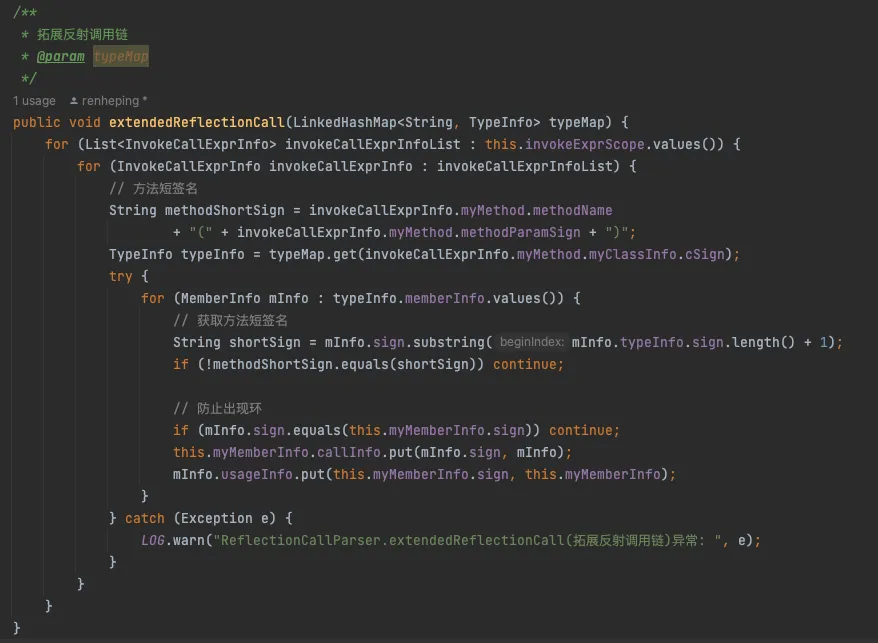
Task: Click 'continue' after the mInfo.sign.equals check
Action: click(580, 431)
